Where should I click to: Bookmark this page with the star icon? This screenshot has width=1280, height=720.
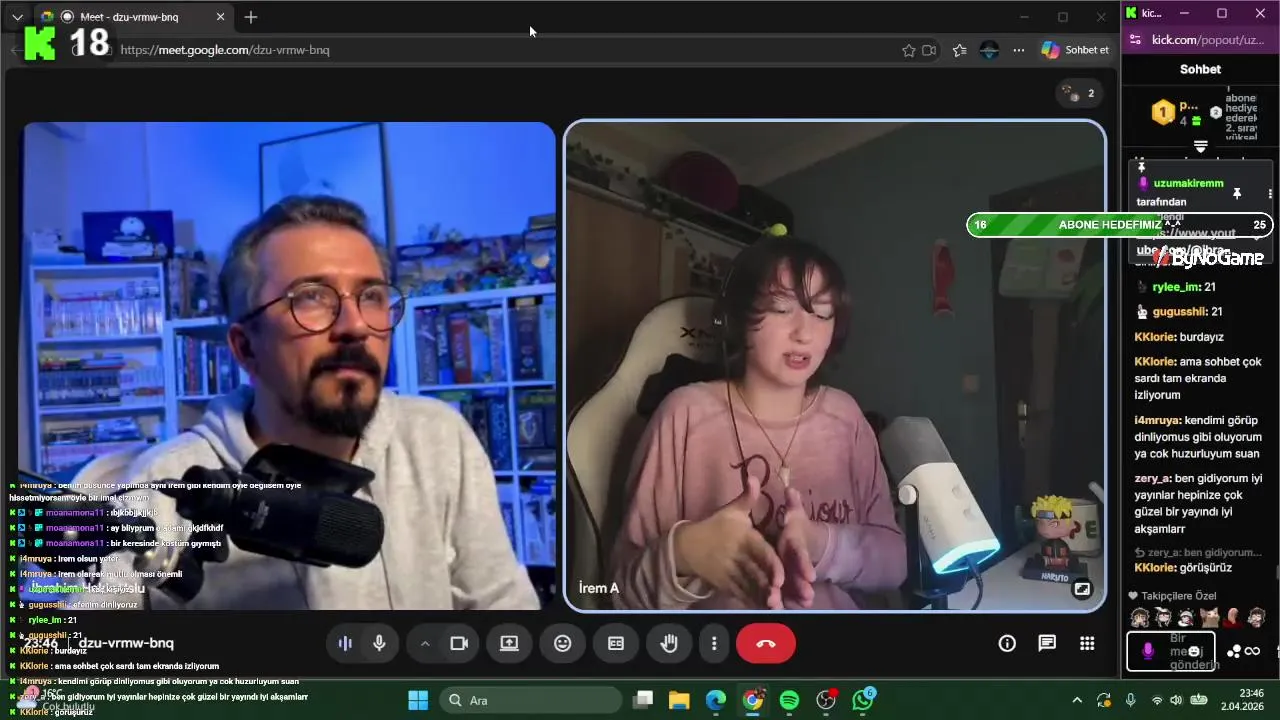click(909, 50)
